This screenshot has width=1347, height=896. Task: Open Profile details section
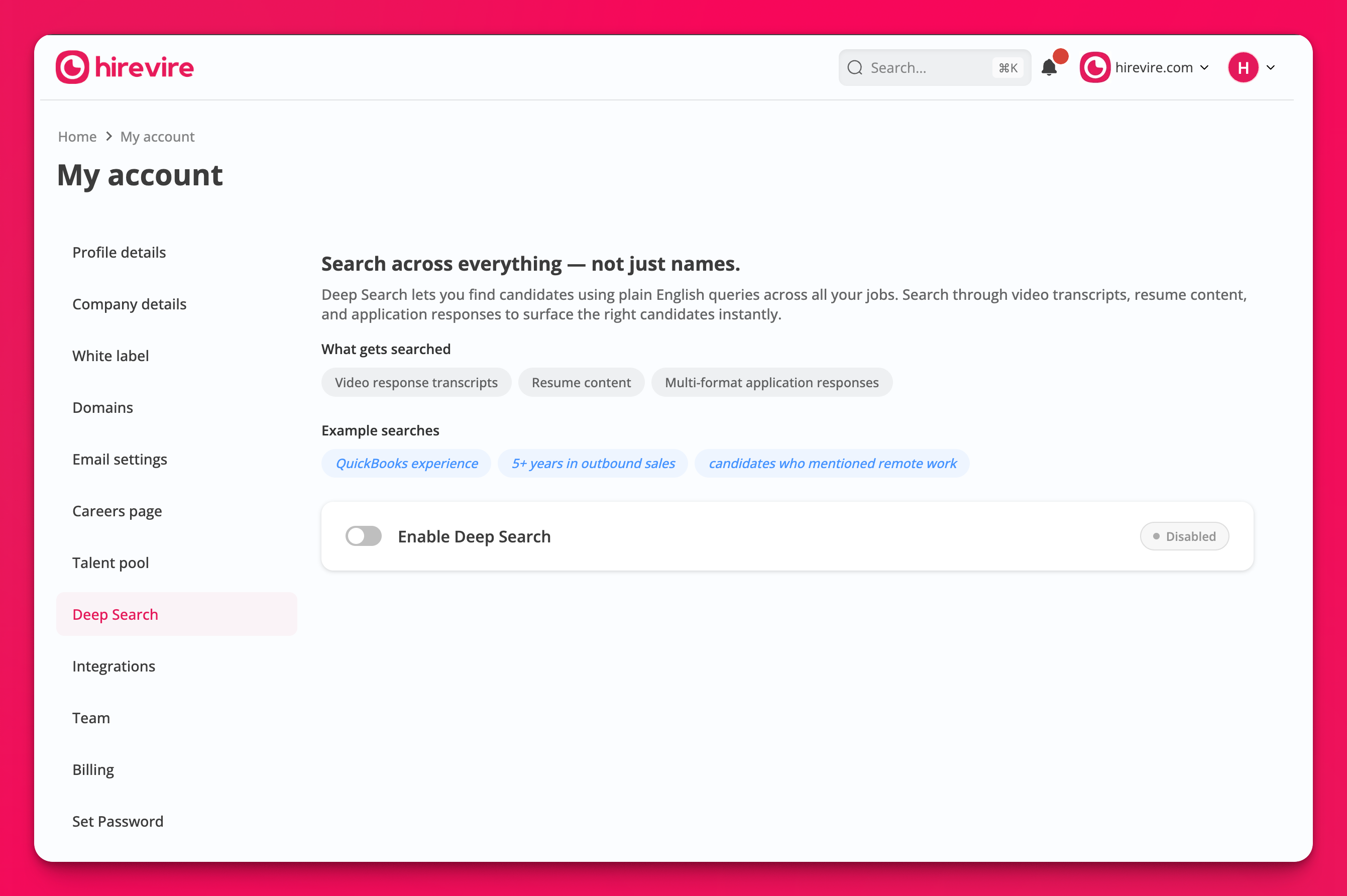[119, 252]
